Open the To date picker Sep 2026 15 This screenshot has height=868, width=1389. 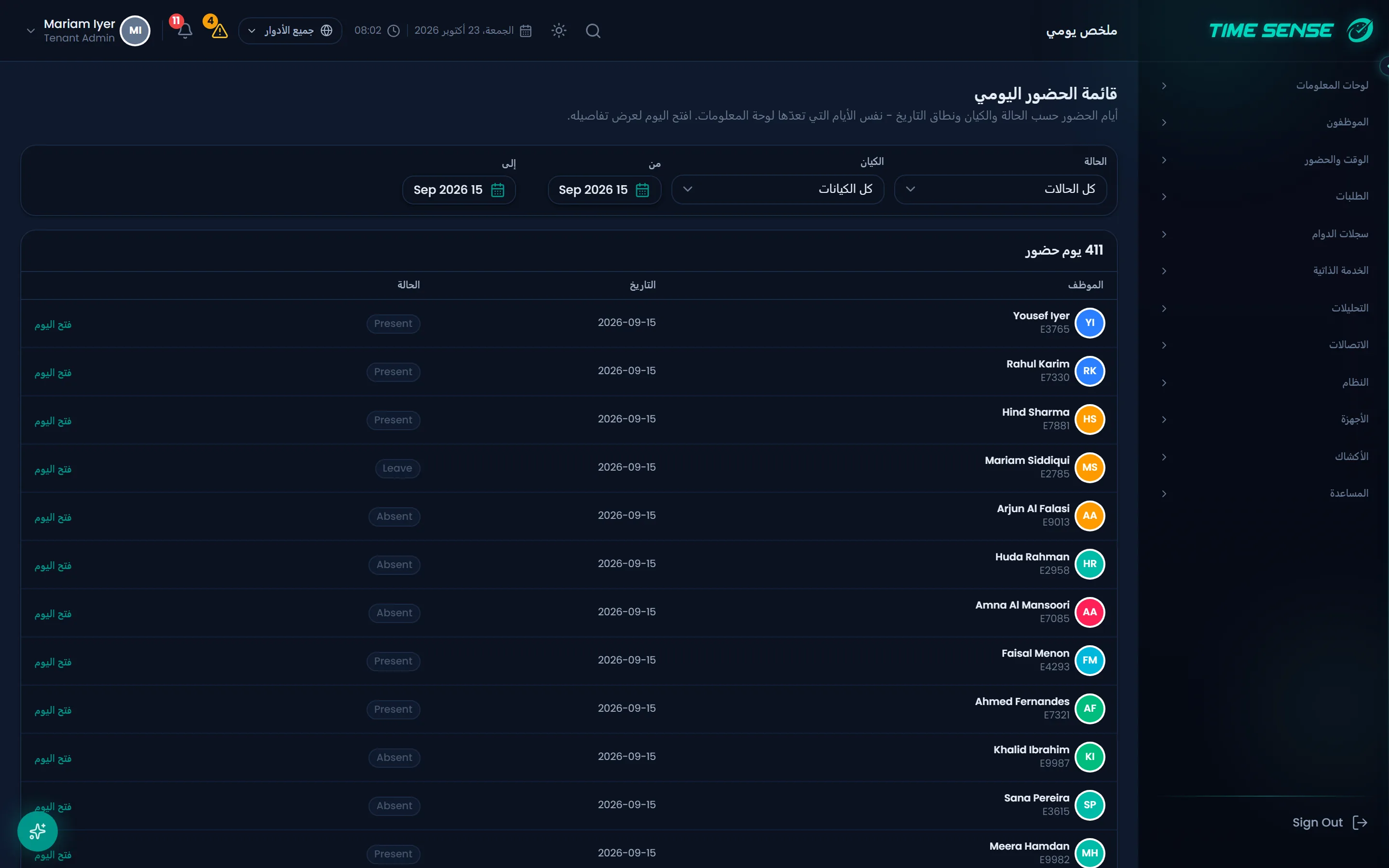tap(459, 190)
